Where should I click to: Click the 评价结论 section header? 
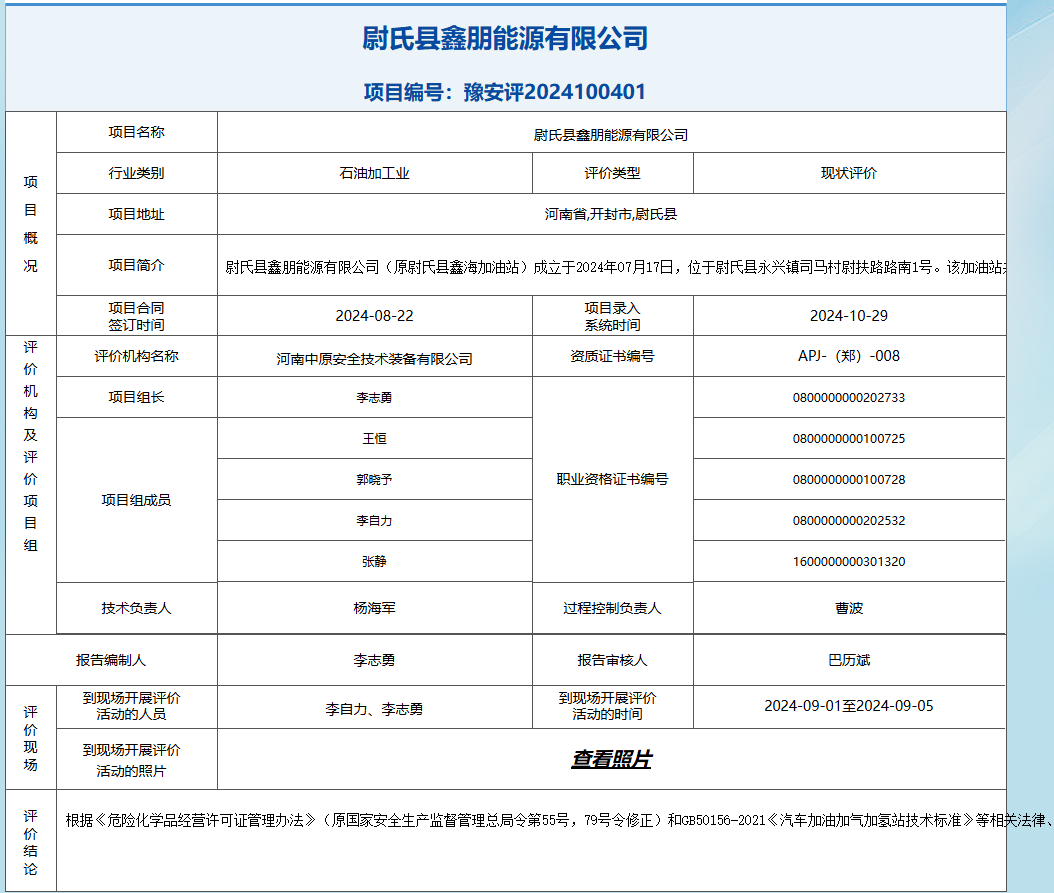pyautogui.click(x=30, y=842)
